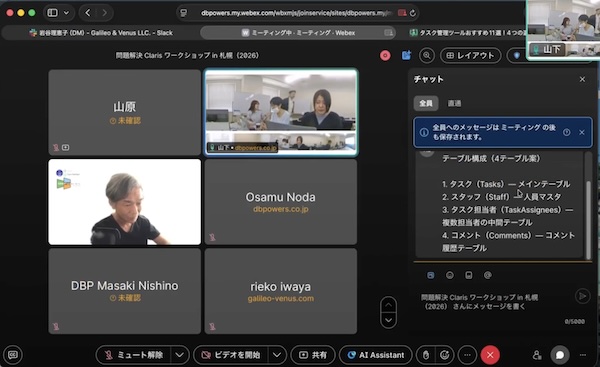Viewport: 600px width, 367px height.
Task: Switch to the Webex ミーティング browser tab
Action: tap(298, 33)
